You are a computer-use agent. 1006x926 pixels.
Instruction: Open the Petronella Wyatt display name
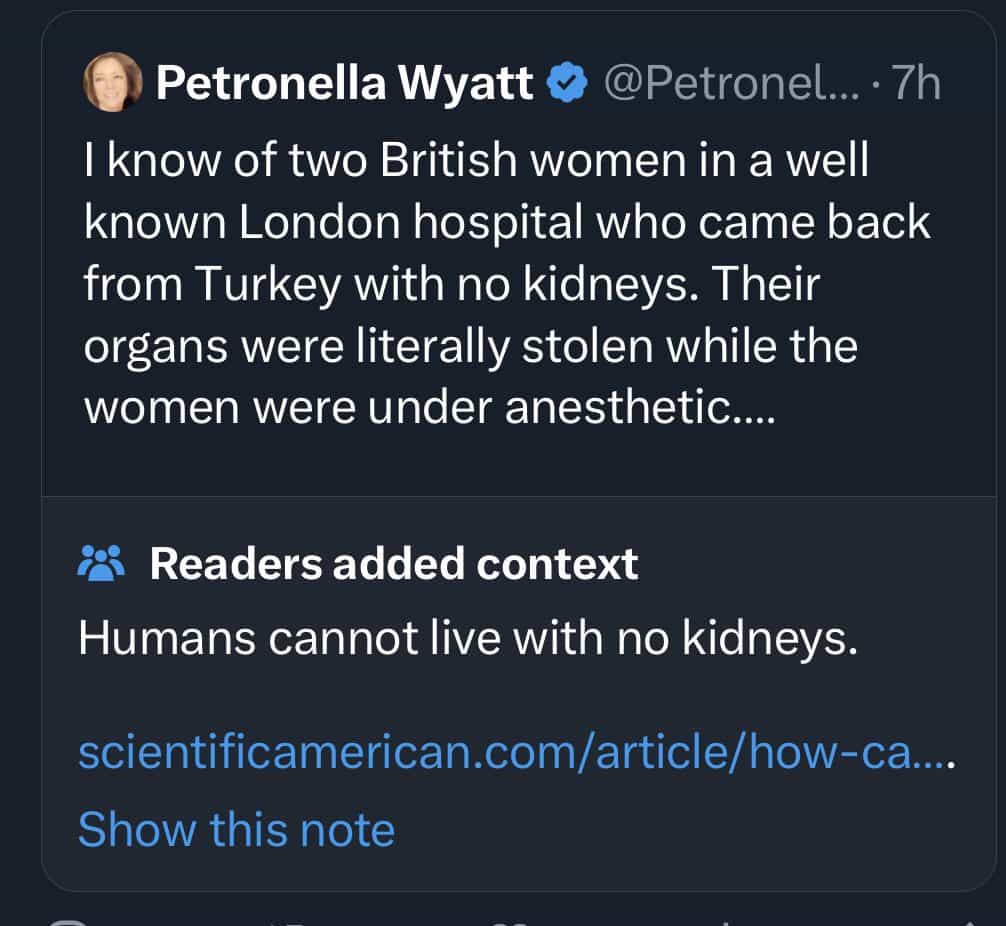click(x=345, y=85)
